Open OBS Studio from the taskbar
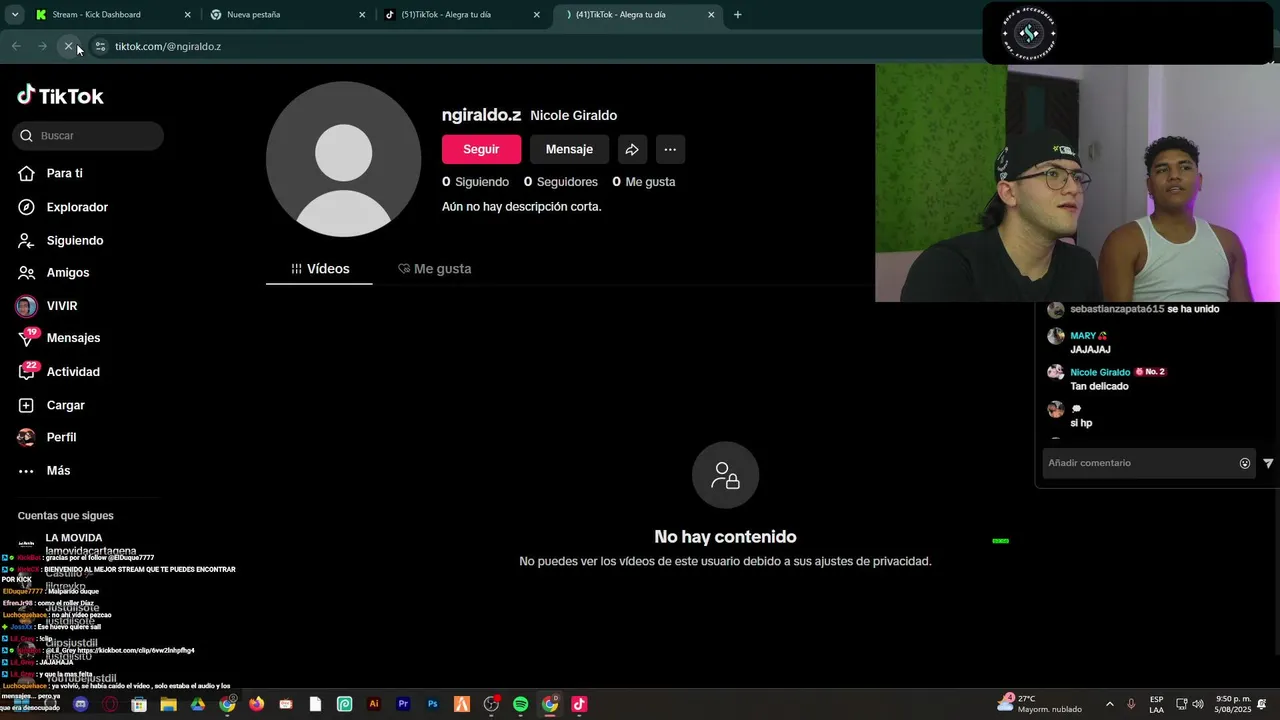This screenshot has width=1280, height=720. 491,704
